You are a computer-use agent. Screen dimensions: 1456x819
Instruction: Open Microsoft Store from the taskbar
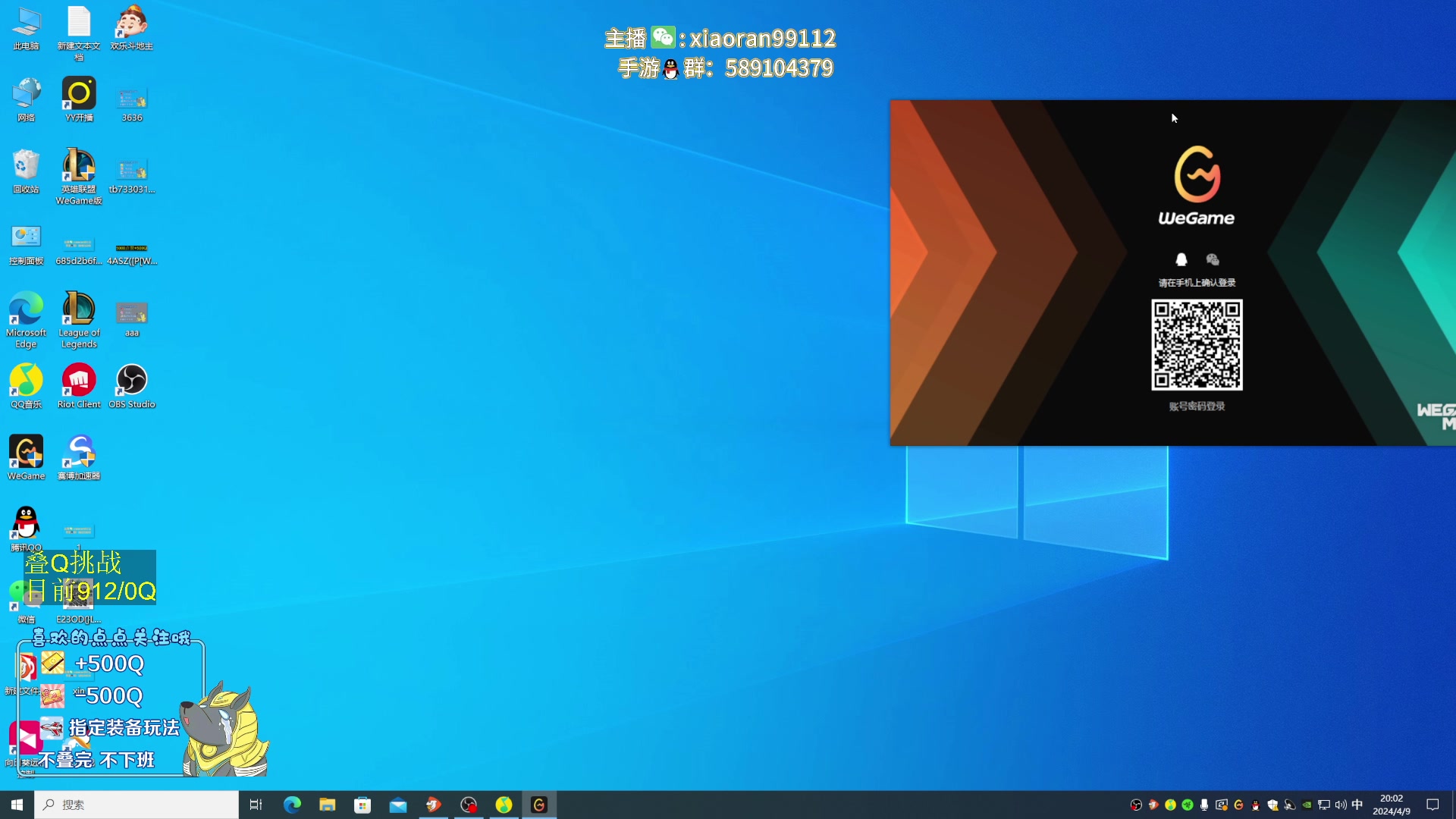tap(362, 805)
